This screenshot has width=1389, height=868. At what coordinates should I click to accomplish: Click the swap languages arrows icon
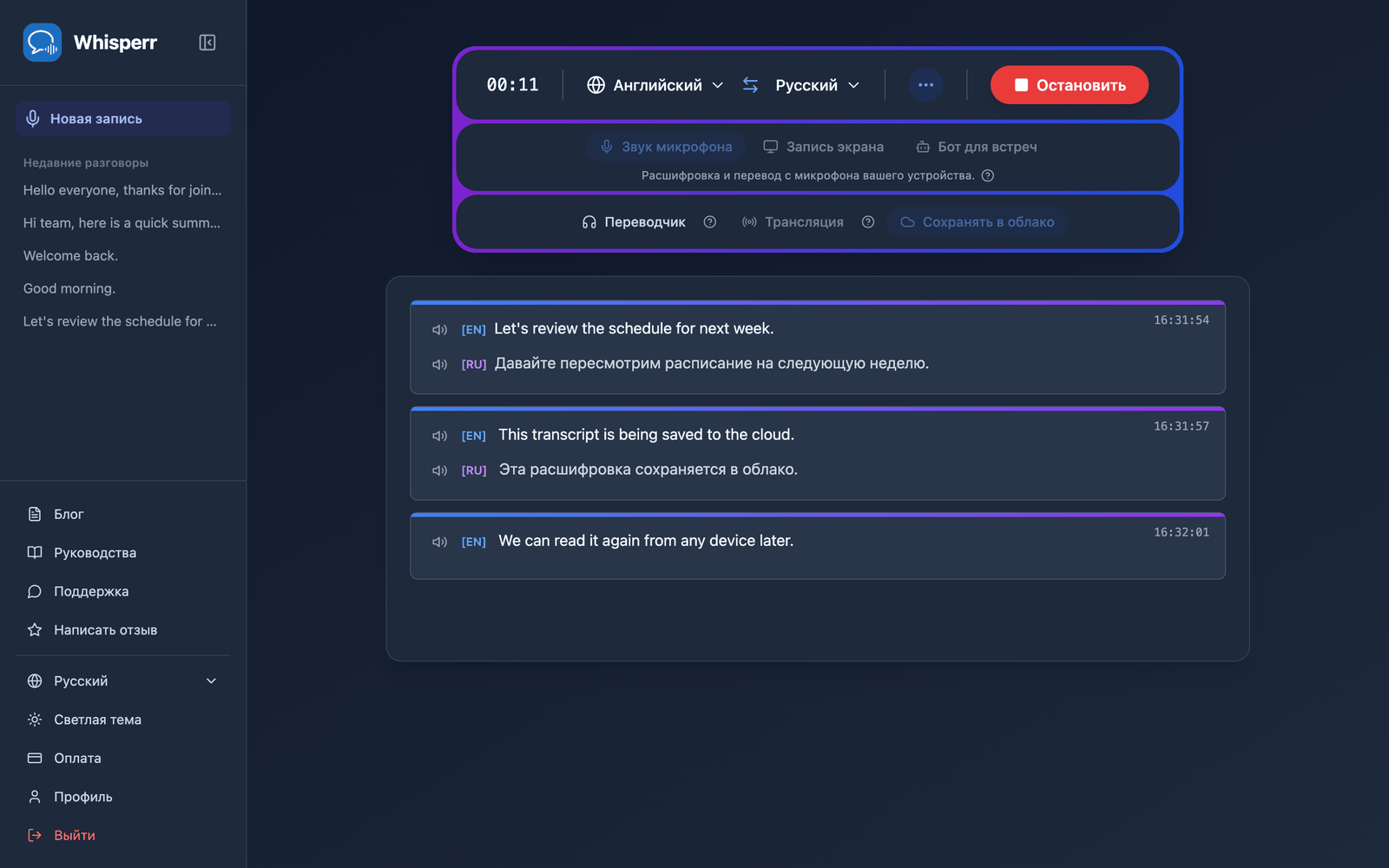tap(750, 85)
